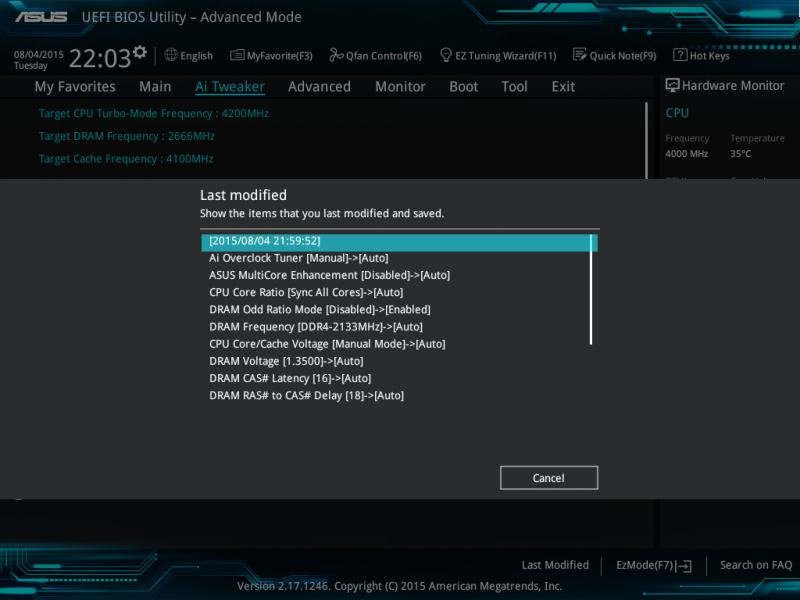Expand the Hardware Monitor panel
The width and height of the screenshot is (800, 600).
click(x=725, y=85)
